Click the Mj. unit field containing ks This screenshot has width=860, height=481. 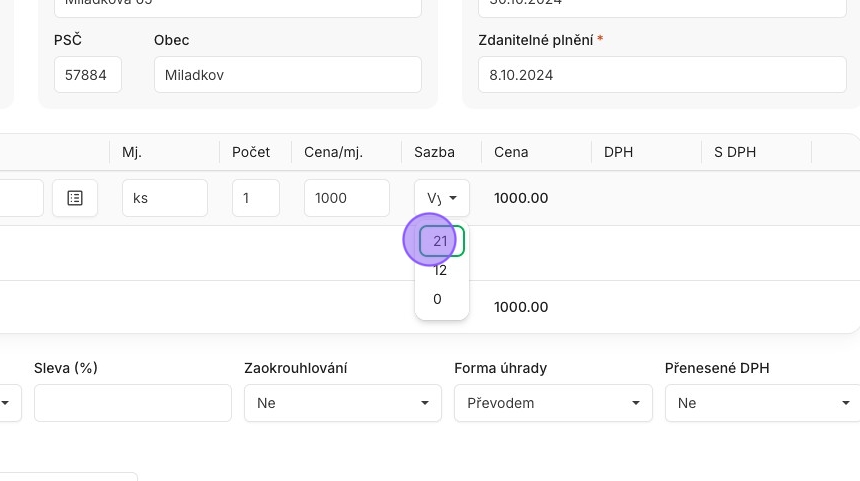click(165, 198)
